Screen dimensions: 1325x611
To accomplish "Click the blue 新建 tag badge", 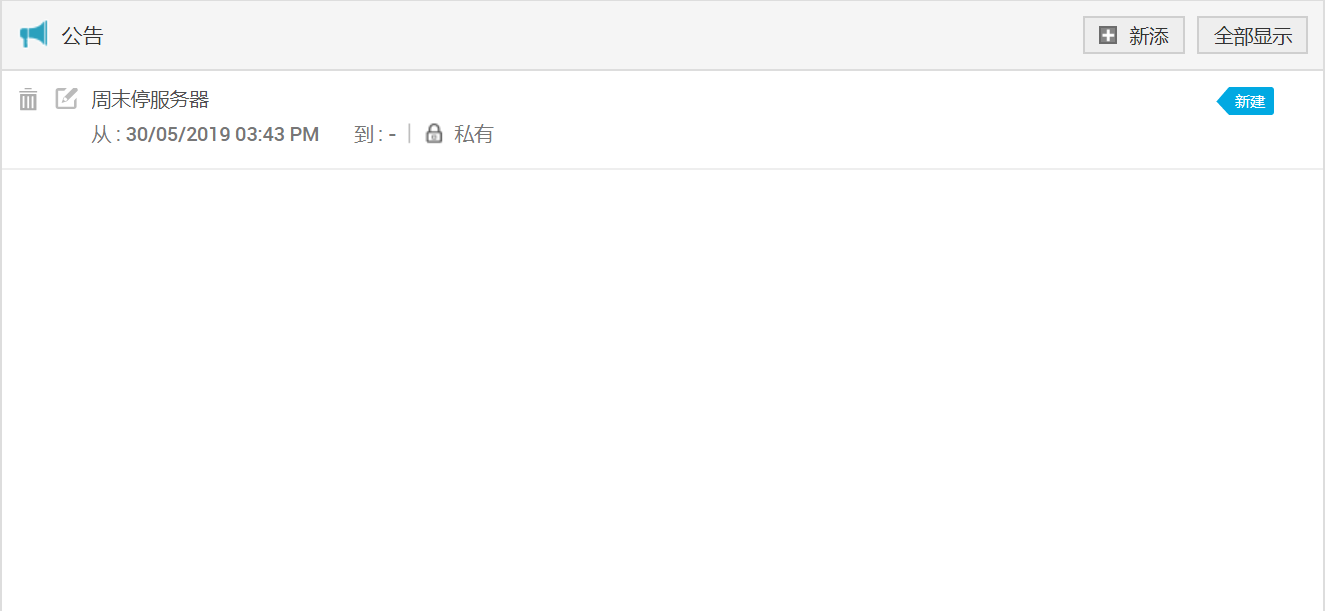I will click(x=1248, y=101).
